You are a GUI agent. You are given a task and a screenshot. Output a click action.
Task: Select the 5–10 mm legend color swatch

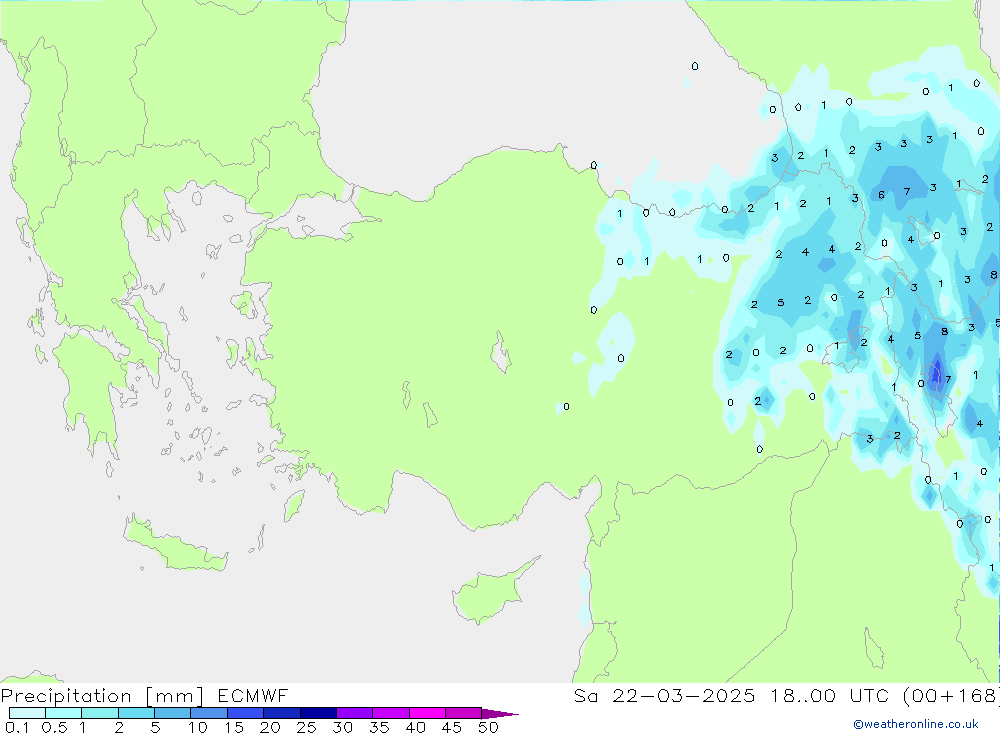[x=173, y=713]
